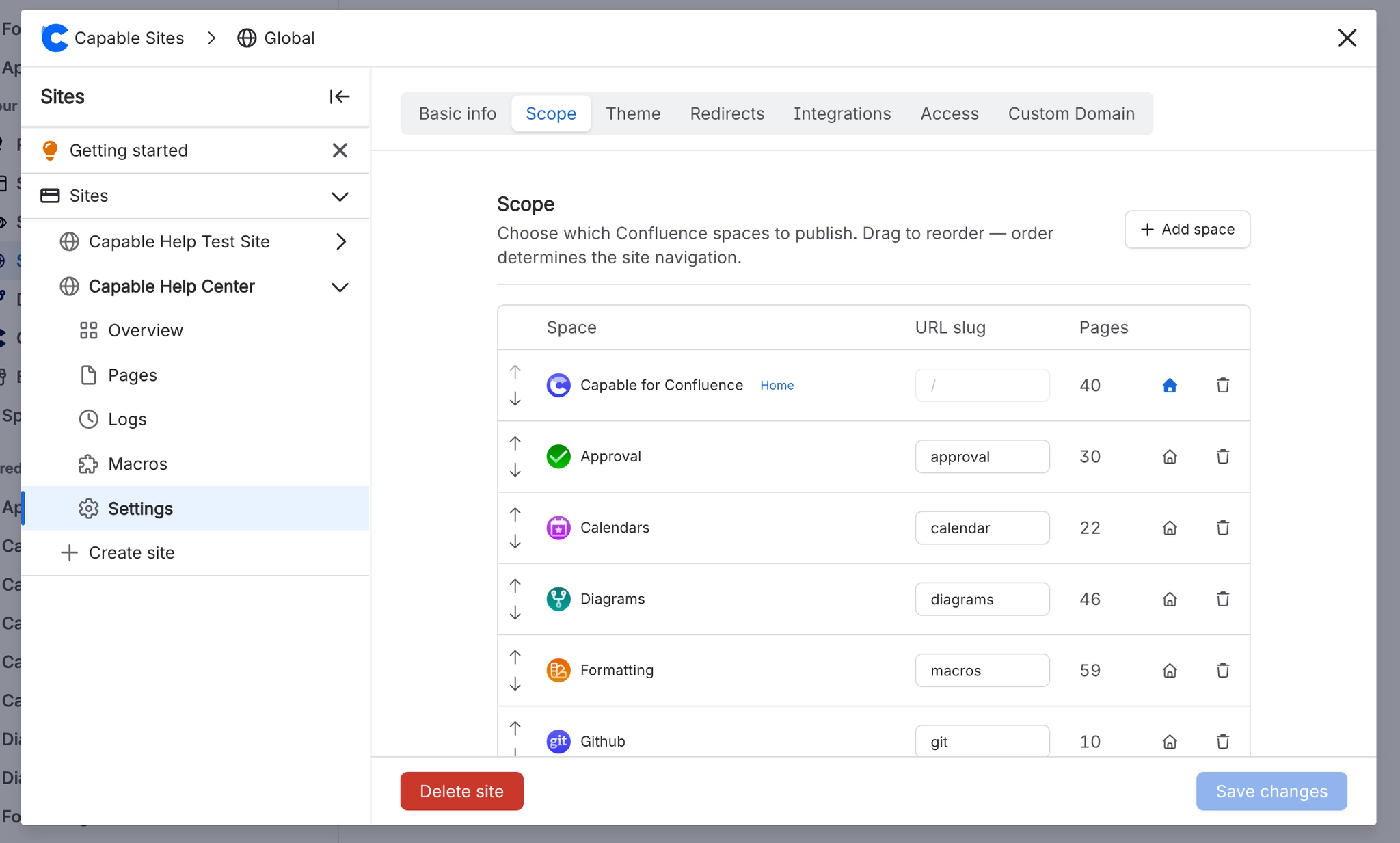Click the Global globe icon in breadcrumb

point(247,38)
